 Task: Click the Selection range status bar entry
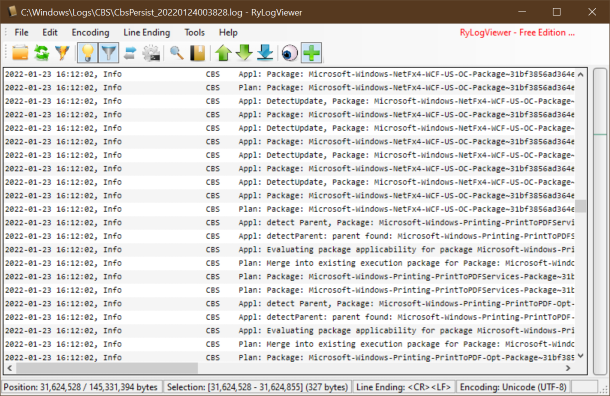pos(257,387)
